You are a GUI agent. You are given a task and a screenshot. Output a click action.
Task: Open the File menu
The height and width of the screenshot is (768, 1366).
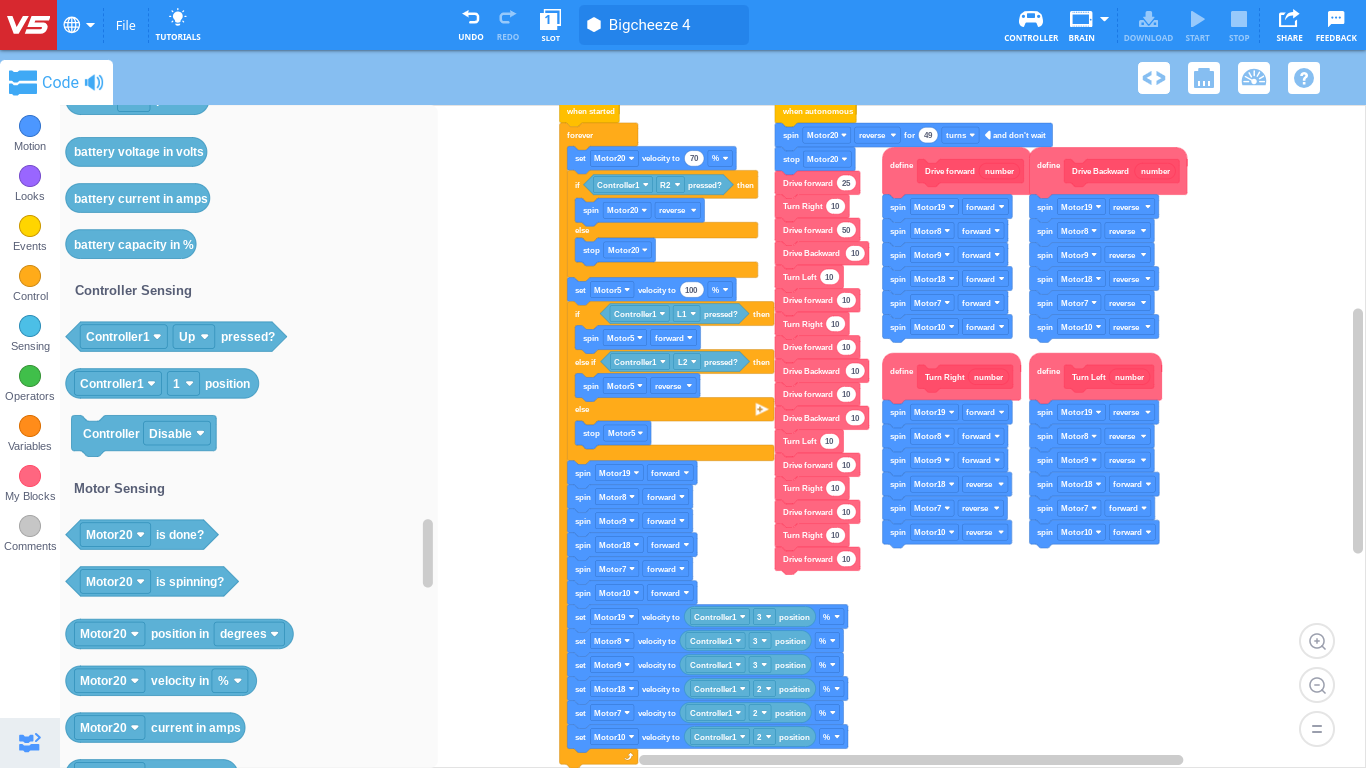pyautogui.click(x=125, y=25)
